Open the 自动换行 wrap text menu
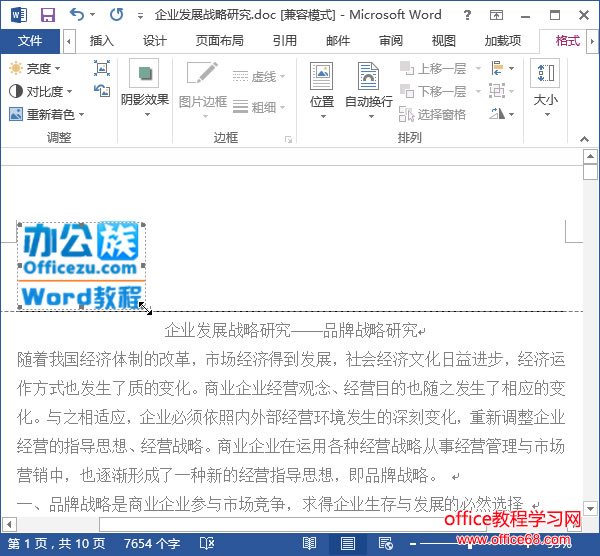The image size is (600, 556). (x=369, y=90)
